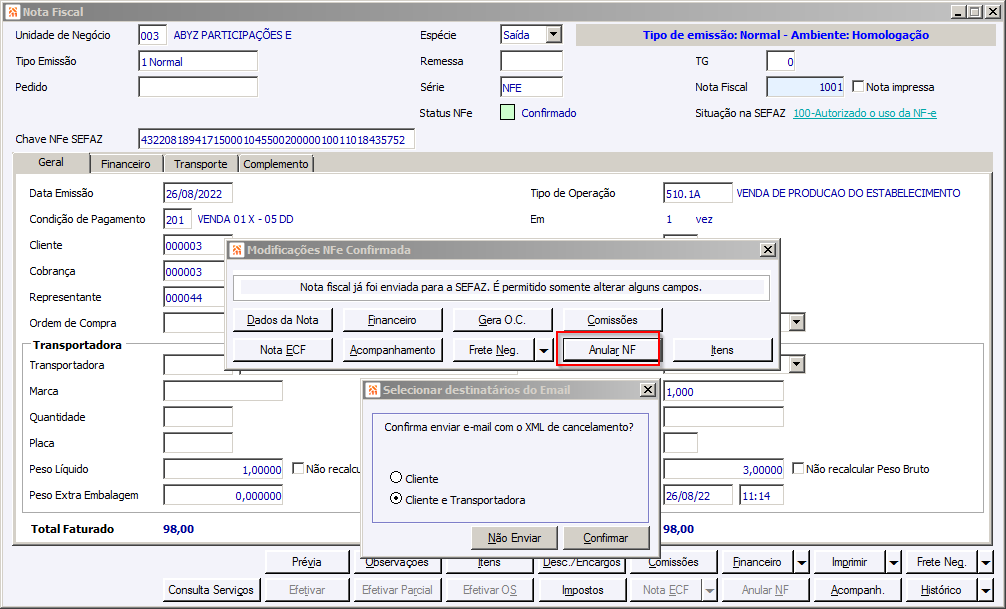Open the Espécie dropdown showing Saída
The width and height of the screenshot is (1006, 609).
pyautogui.click(x=554, y=35)
